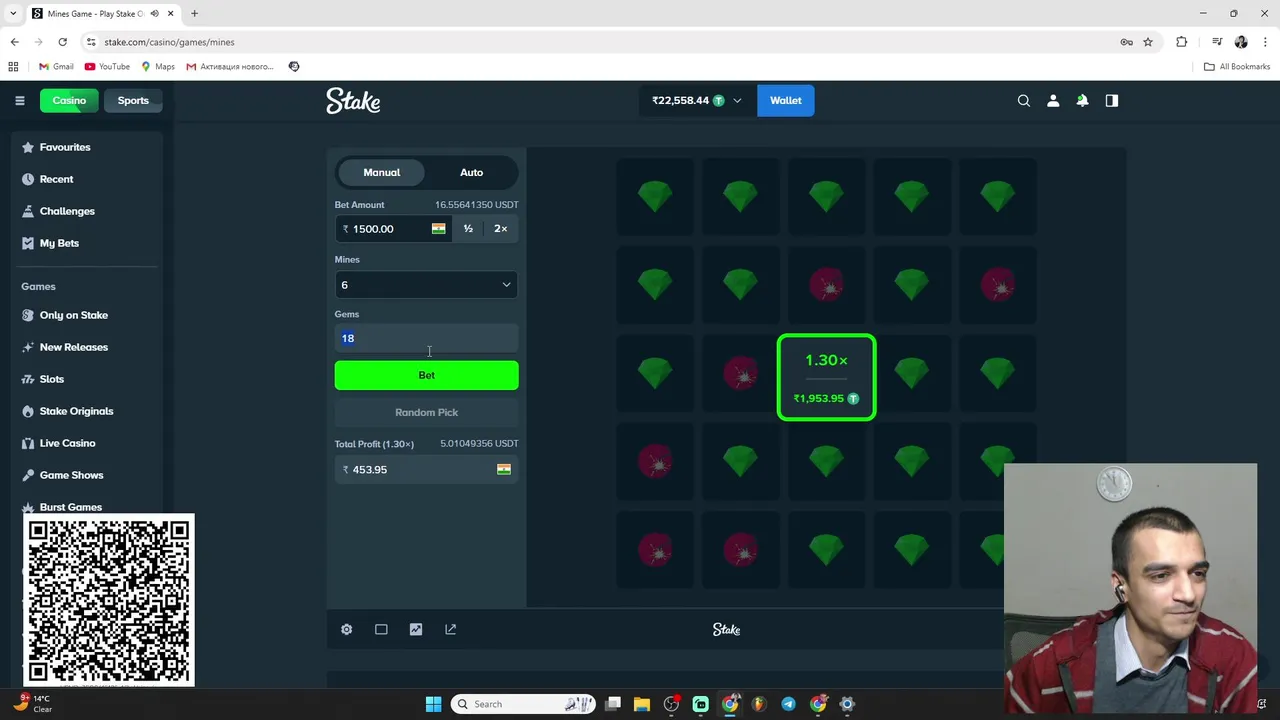Switch to the Casino section

point(69,100)
